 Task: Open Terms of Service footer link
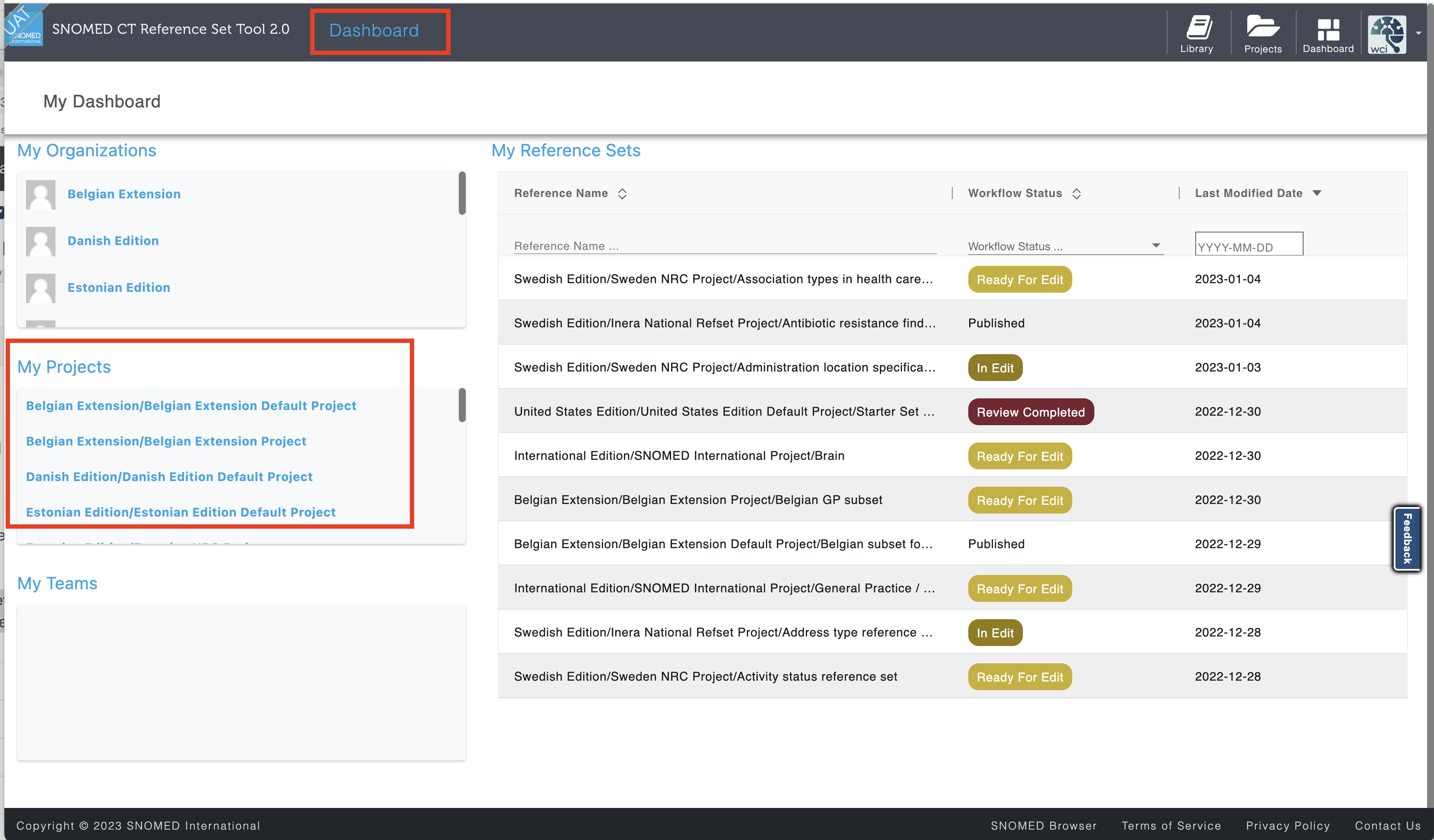pos(1171,825)
